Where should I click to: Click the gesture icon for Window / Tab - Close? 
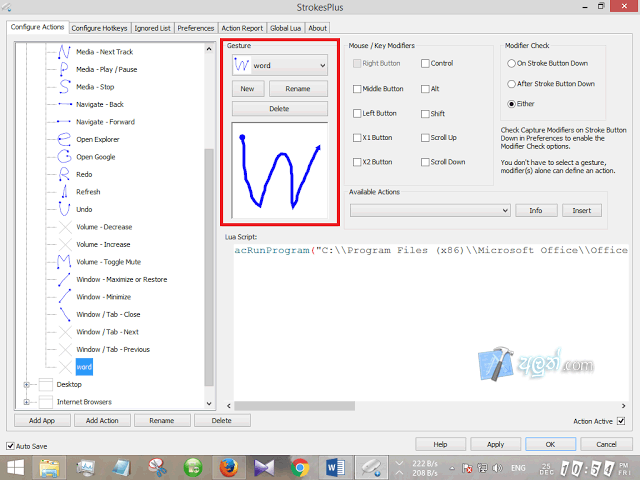click(x=64, y=314)
